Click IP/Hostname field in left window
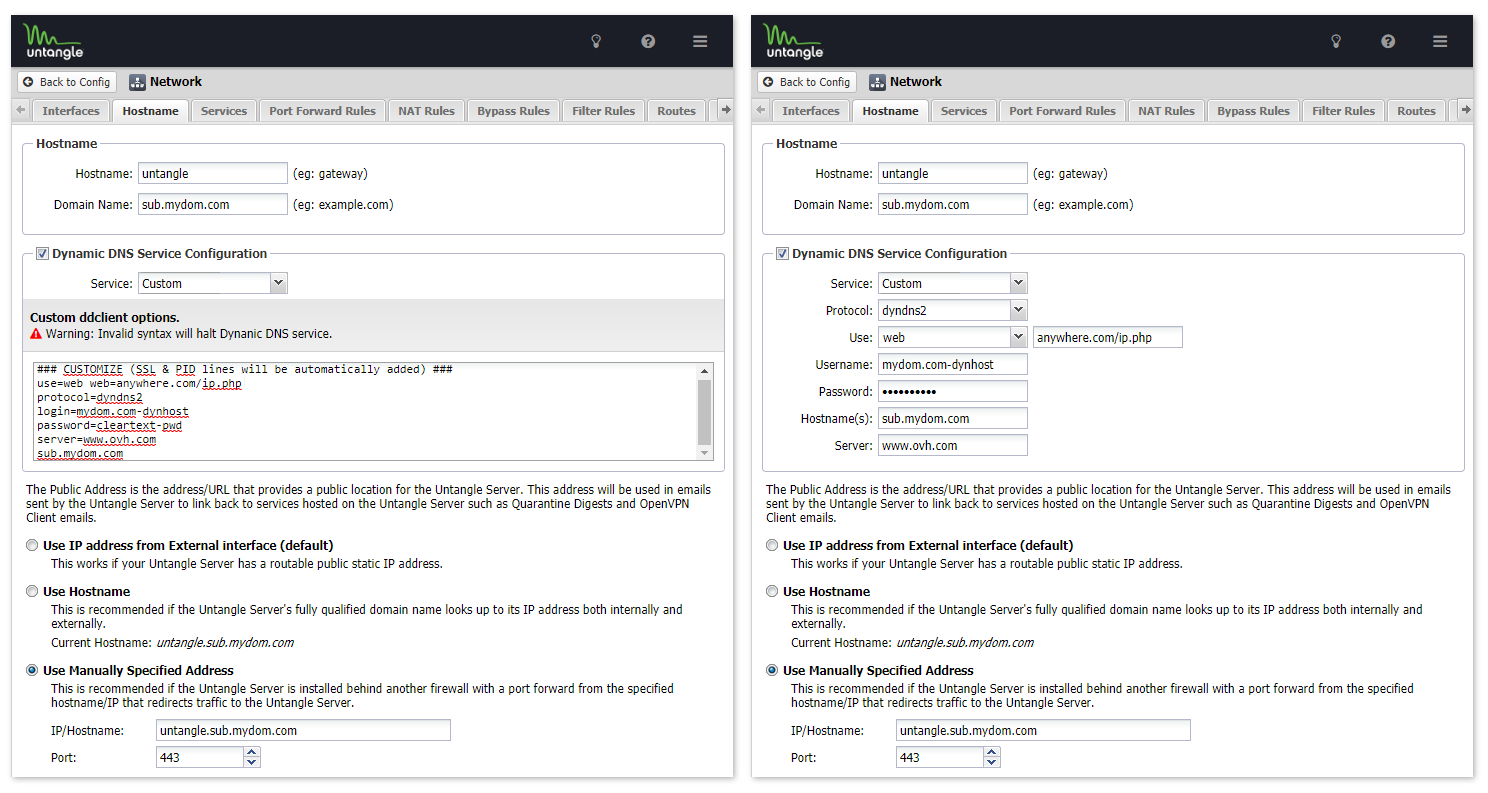 (x=304, y=731)
